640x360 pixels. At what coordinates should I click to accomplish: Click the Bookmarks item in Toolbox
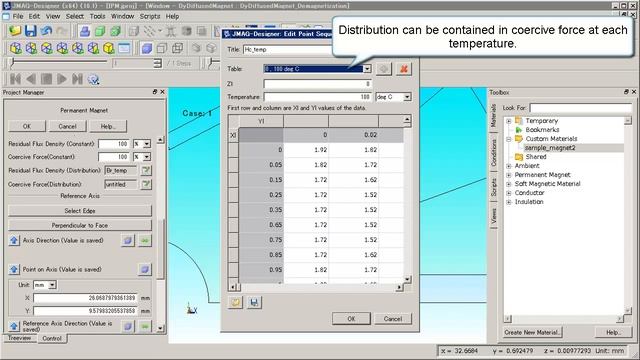coord(542,130)
